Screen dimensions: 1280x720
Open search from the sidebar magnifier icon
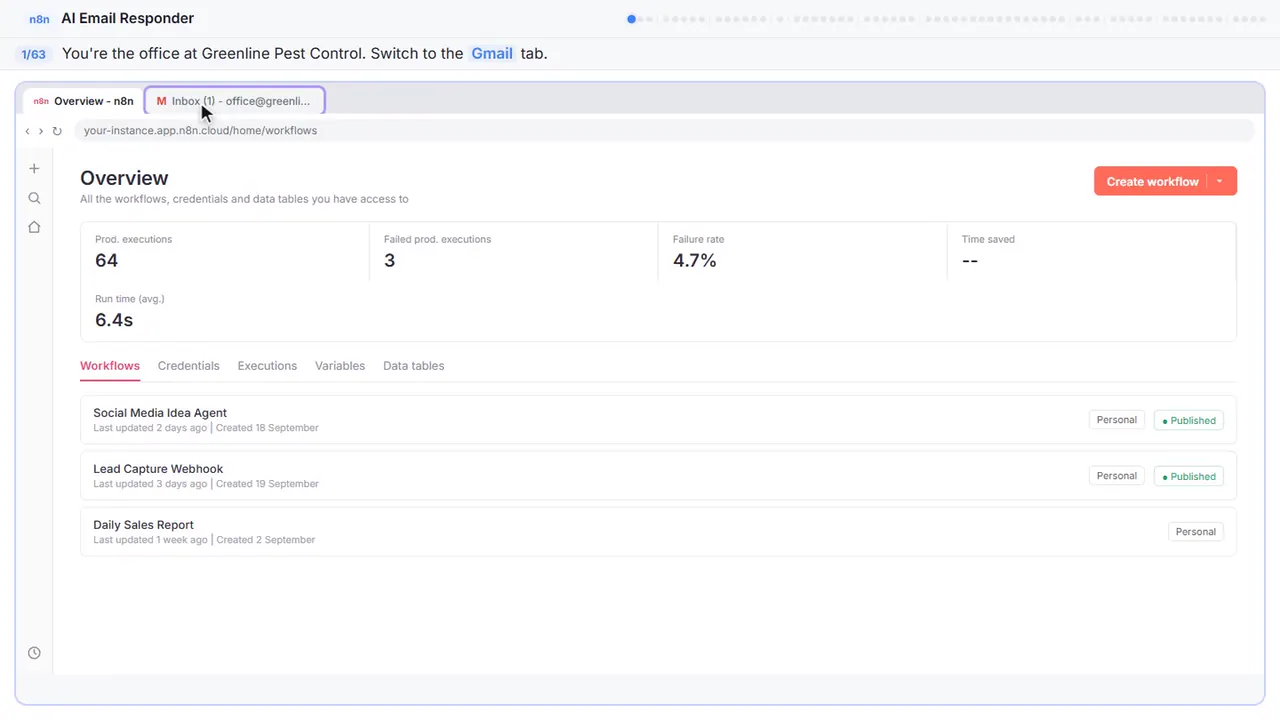click(34, 198)
